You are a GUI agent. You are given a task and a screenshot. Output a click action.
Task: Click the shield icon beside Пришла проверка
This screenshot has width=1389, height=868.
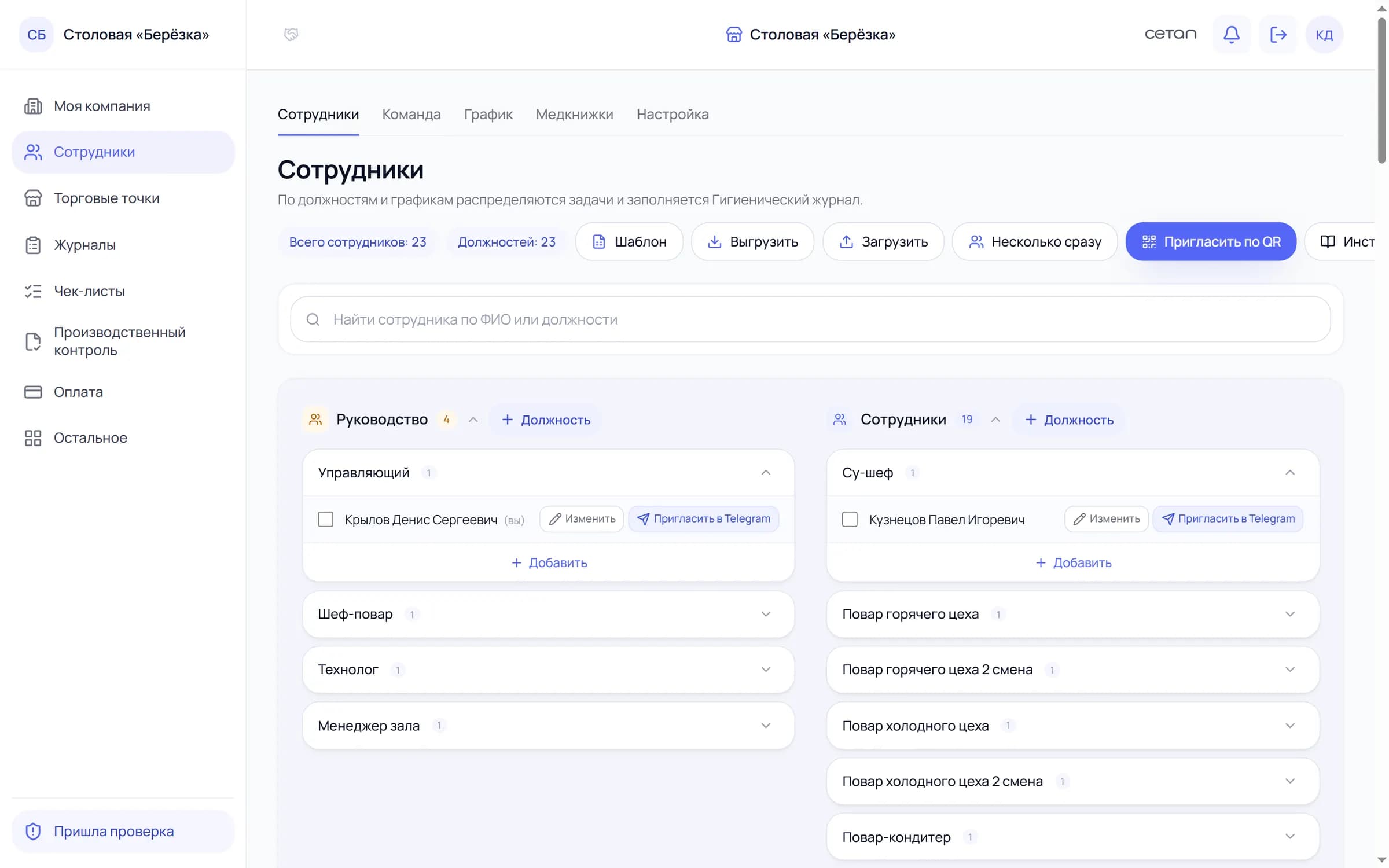[x=33, y=831]
